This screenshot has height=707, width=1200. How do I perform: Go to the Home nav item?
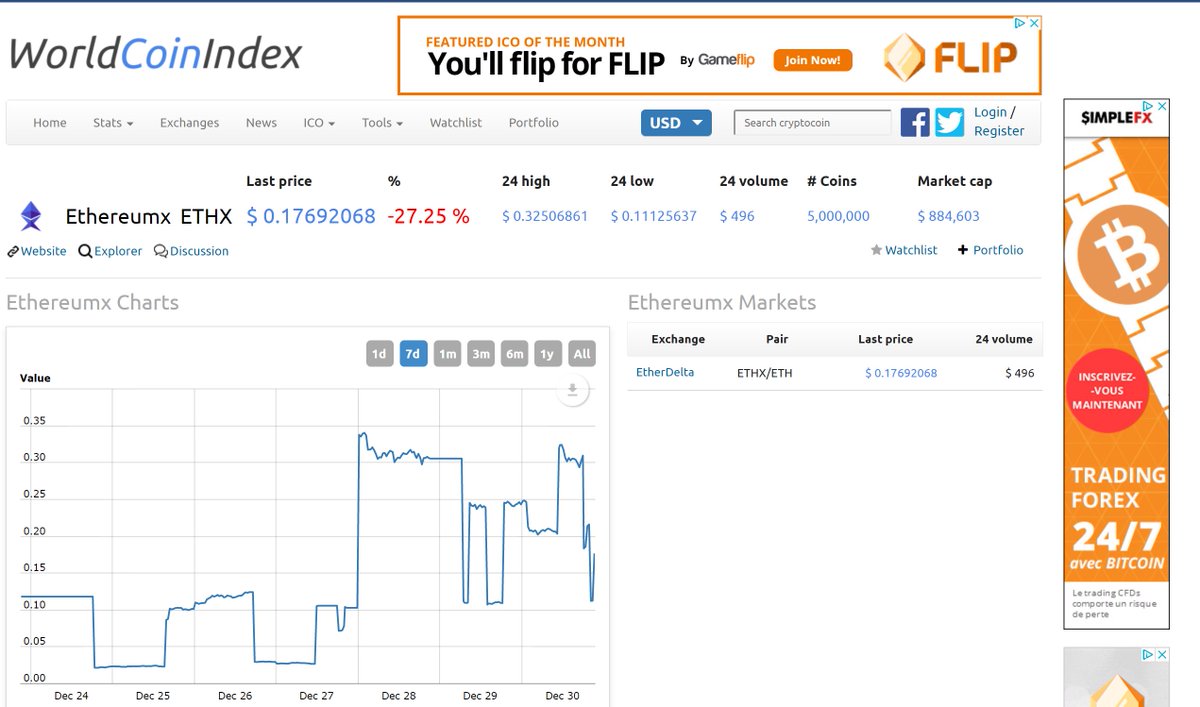coord(50,122)
